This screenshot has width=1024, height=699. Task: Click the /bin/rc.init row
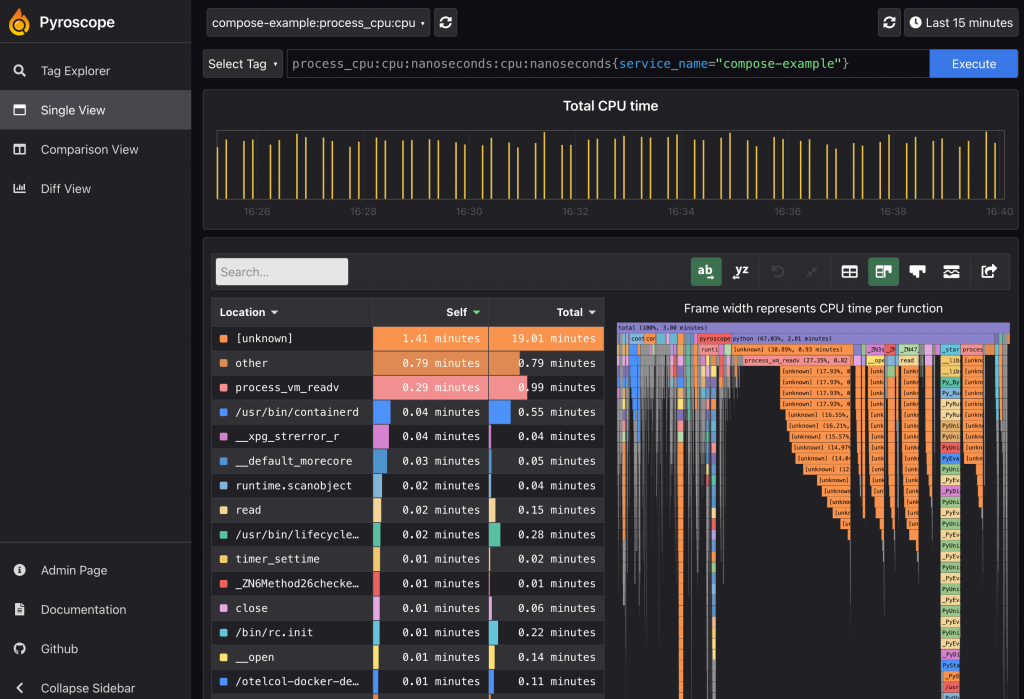tap(408, 632)
